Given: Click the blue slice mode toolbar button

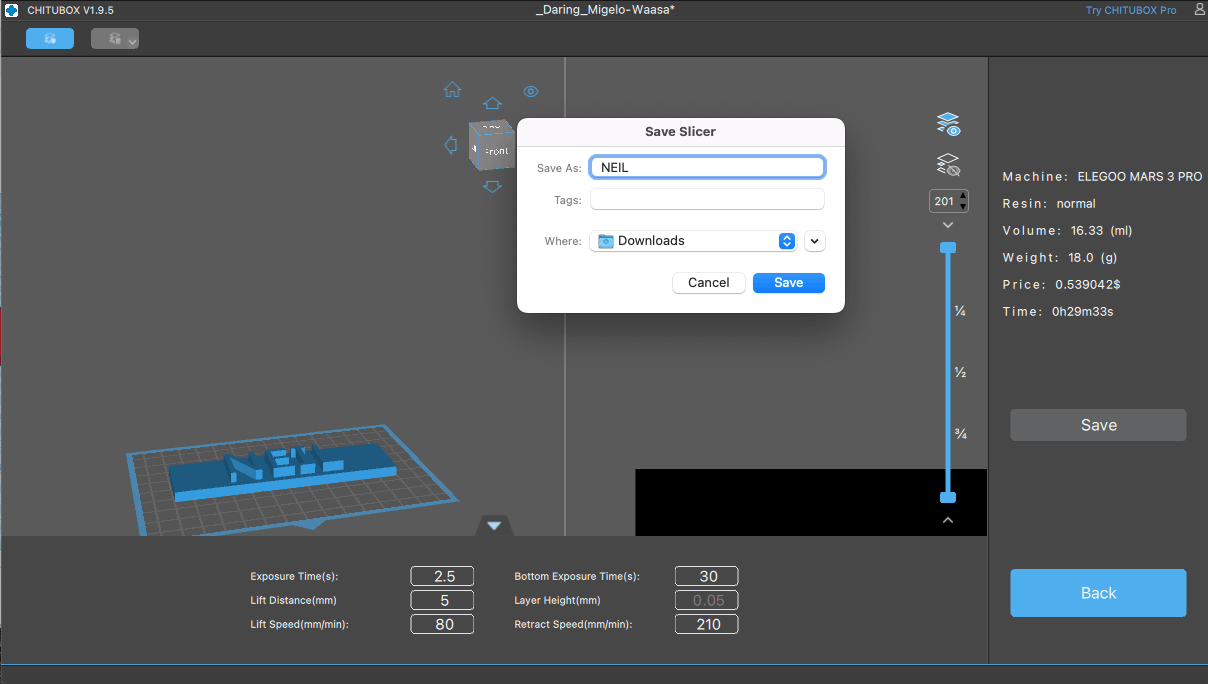Looking at the screenshot, I should pyautogui.click(x=50, y=39).
